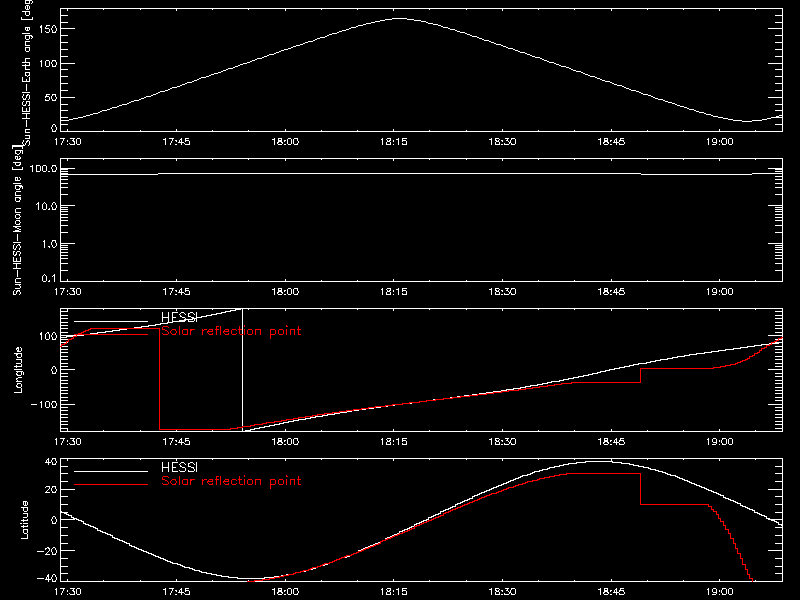
Task: Click 17:45 time label under Earth angle plot
Action: (176, 141)
